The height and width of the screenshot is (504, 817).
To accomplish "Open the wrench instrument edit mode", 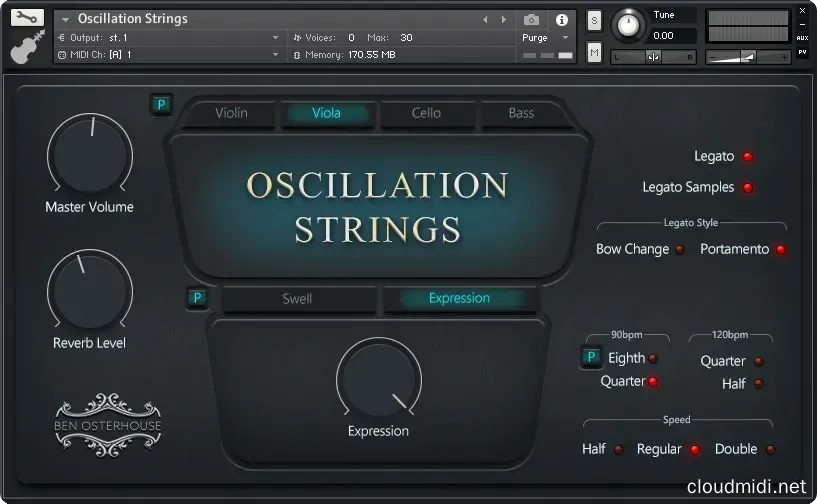I will (x=29, y=18).
